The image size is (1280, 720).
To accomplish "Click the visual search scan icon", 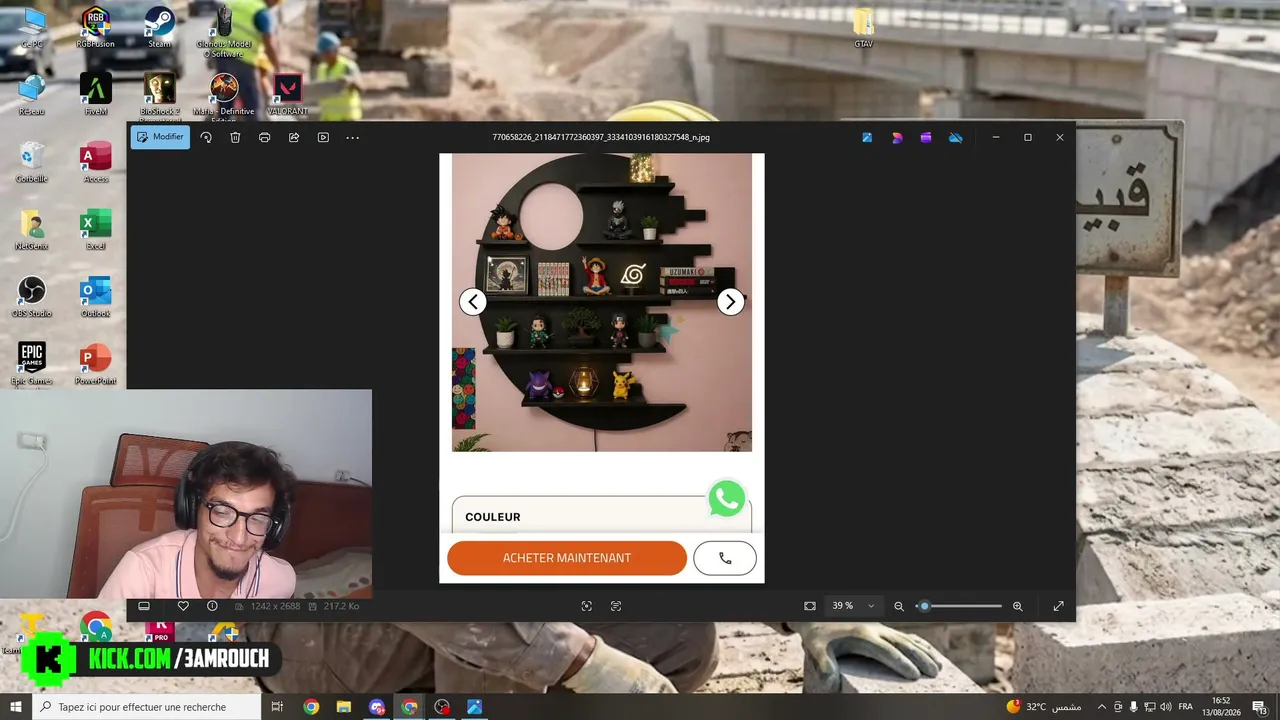I will click(587, 606).
